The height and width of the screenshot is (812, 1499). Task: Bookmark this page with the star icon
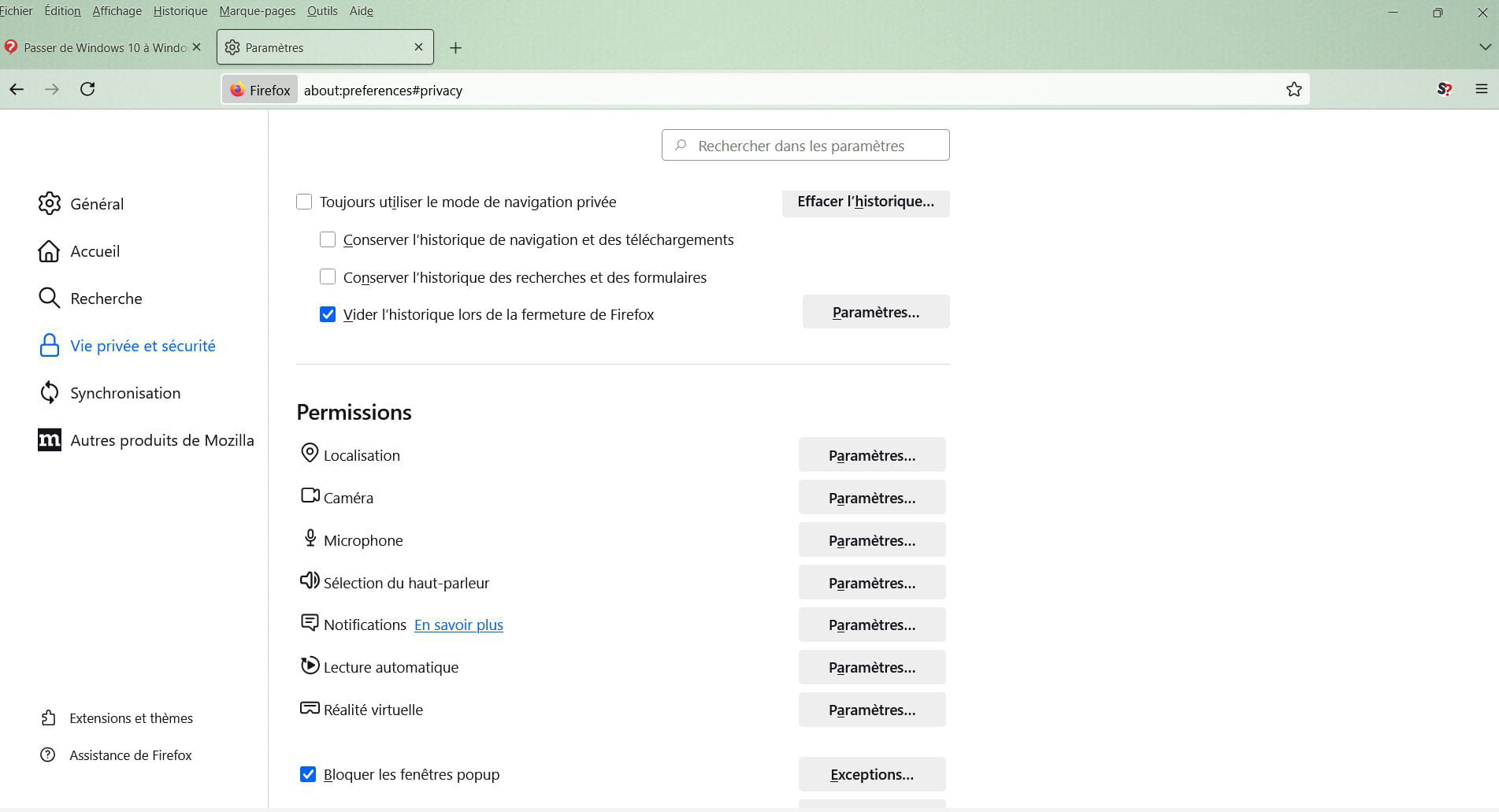[1293, 90]
